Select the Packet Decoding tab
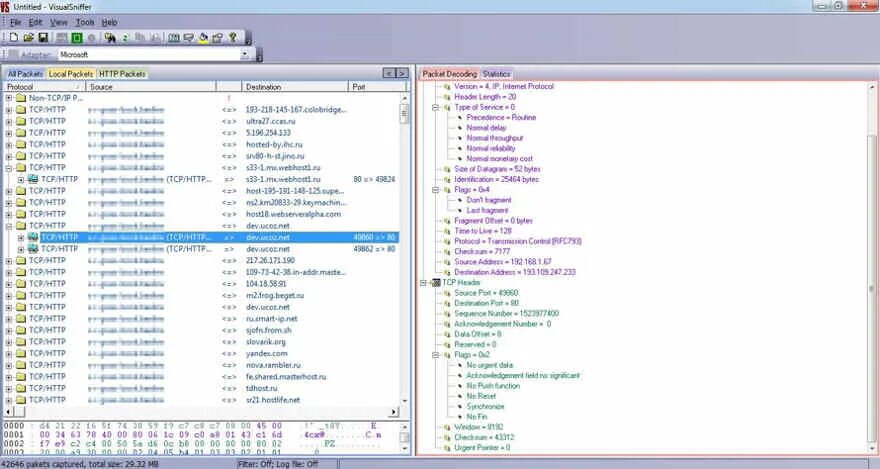Viewport: 880px width, 469px height. 450,73
